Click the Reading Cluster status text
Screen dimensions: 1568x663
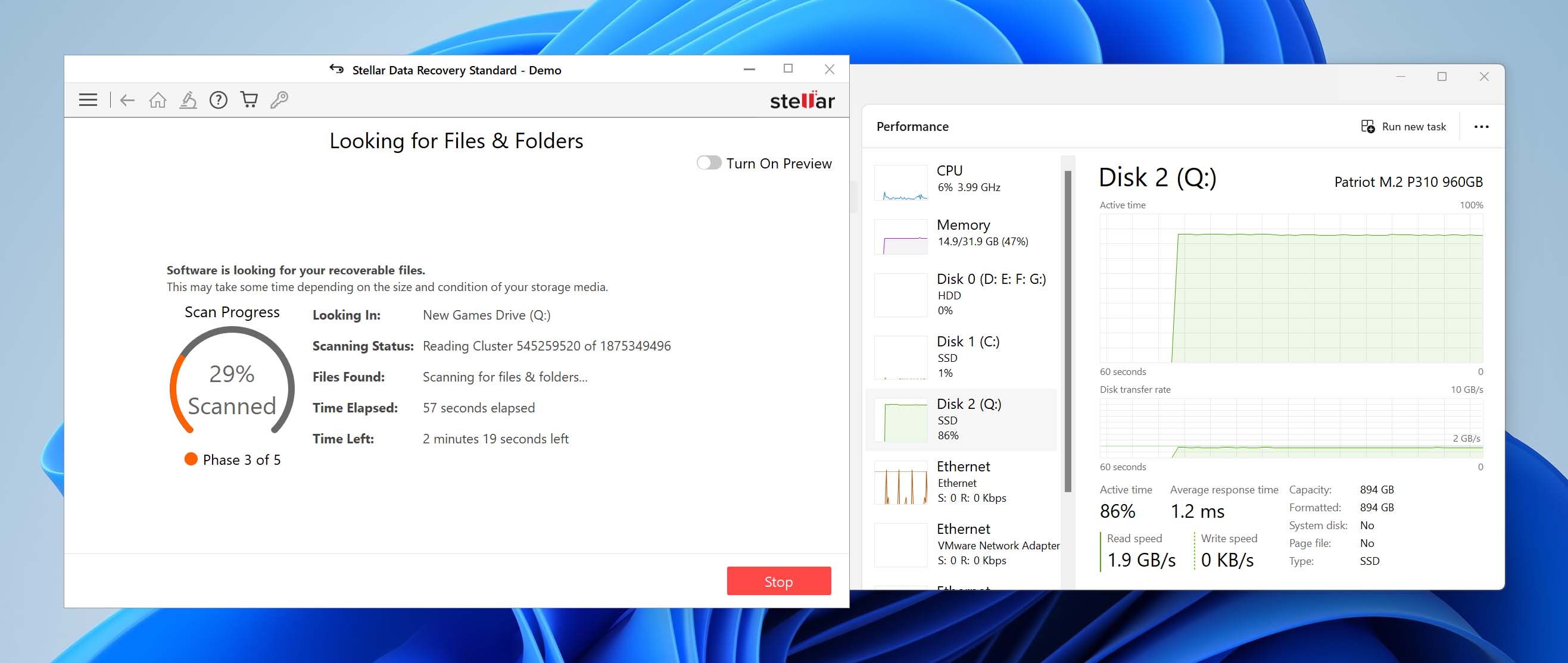[x=547, y=346]
